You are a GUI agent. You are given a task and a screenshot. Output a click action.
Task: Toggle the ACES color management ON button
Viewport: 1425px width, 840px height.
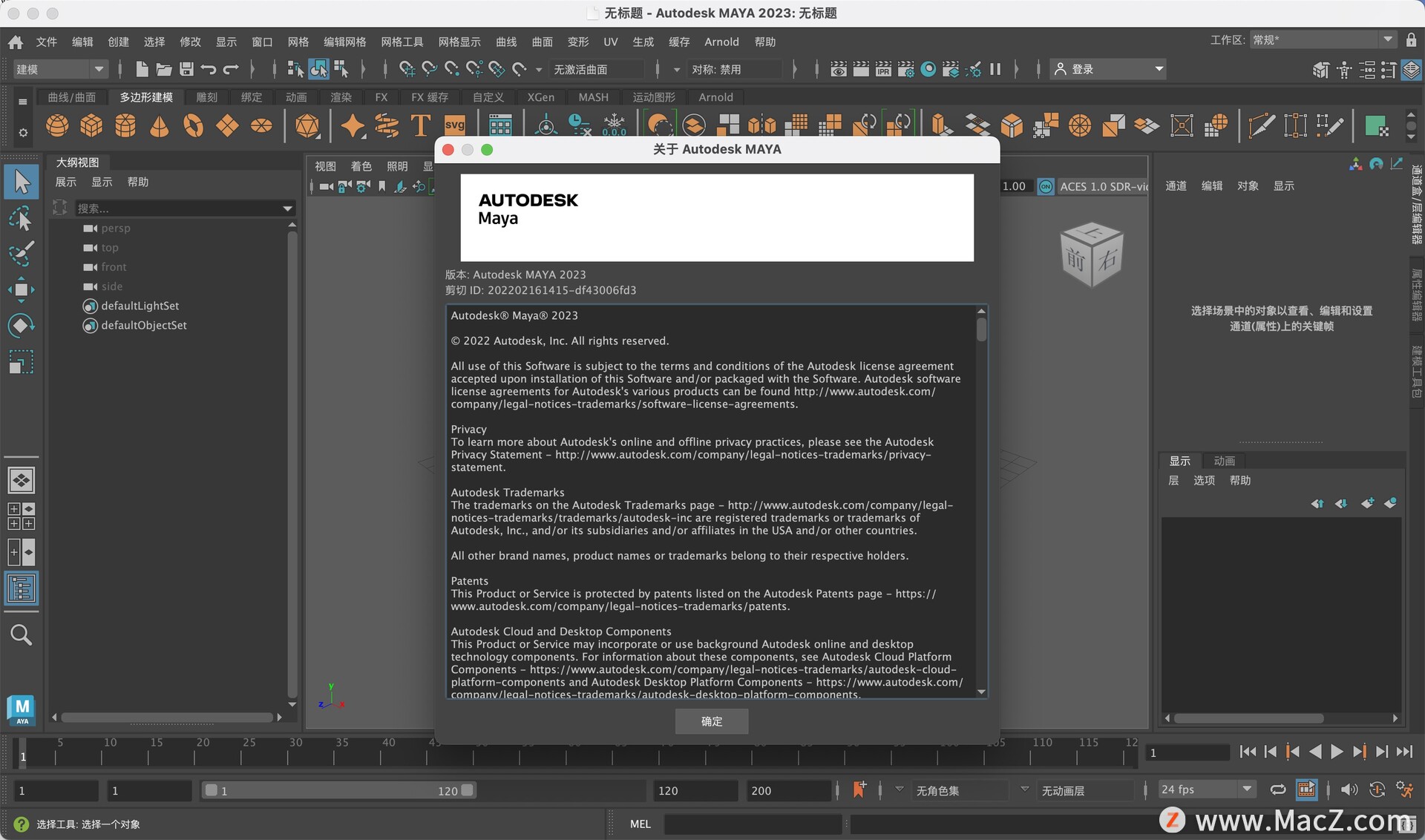pyautogui.click(x=1045, y=186)
